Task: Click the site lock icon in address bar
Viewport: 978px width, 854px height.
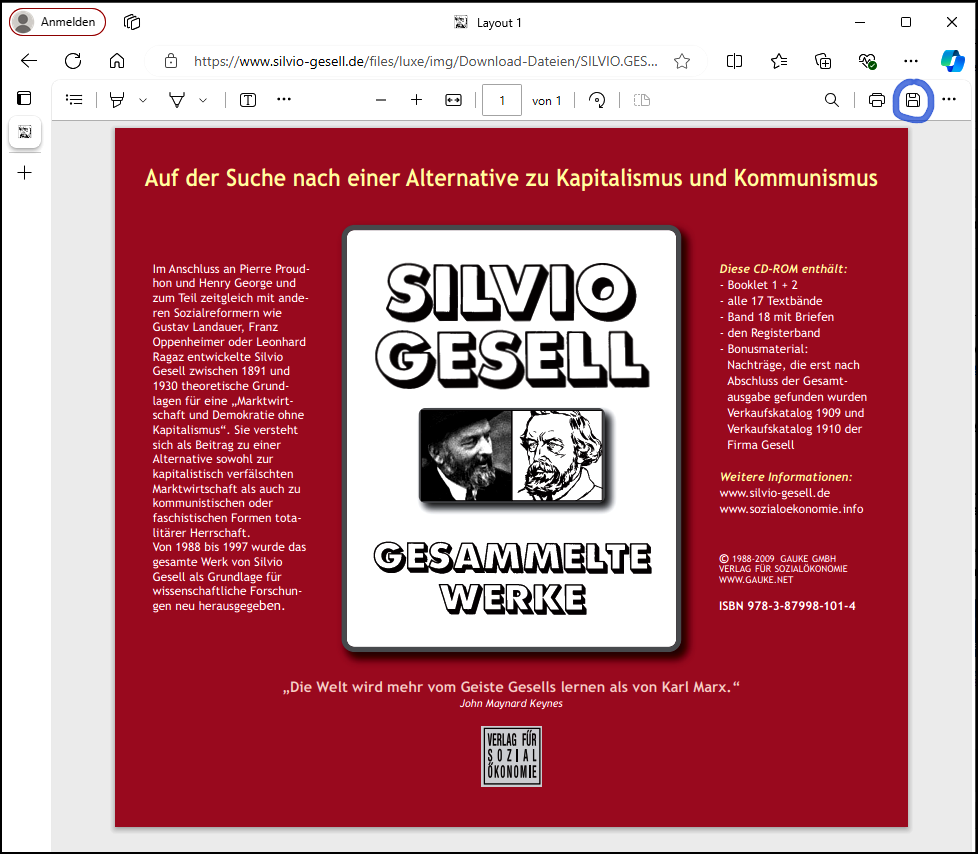Action: (170, 61)
